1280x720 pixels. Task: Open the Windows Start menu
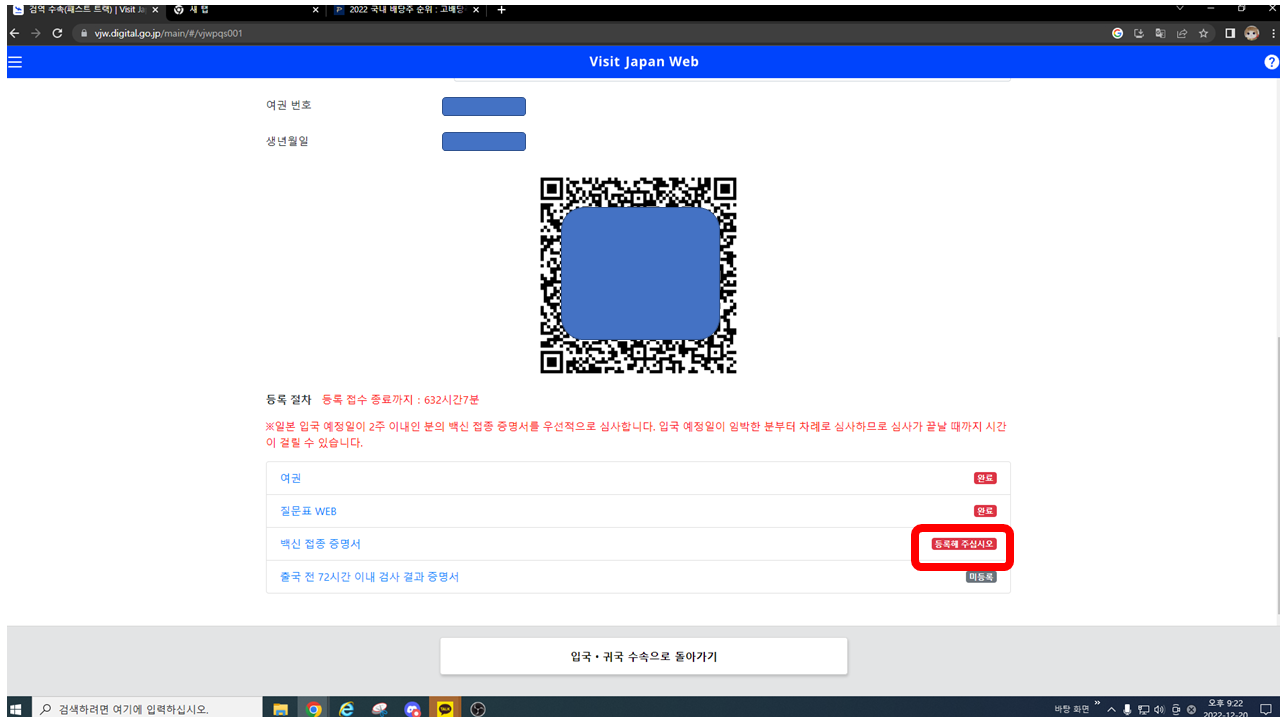pos(18,709)
